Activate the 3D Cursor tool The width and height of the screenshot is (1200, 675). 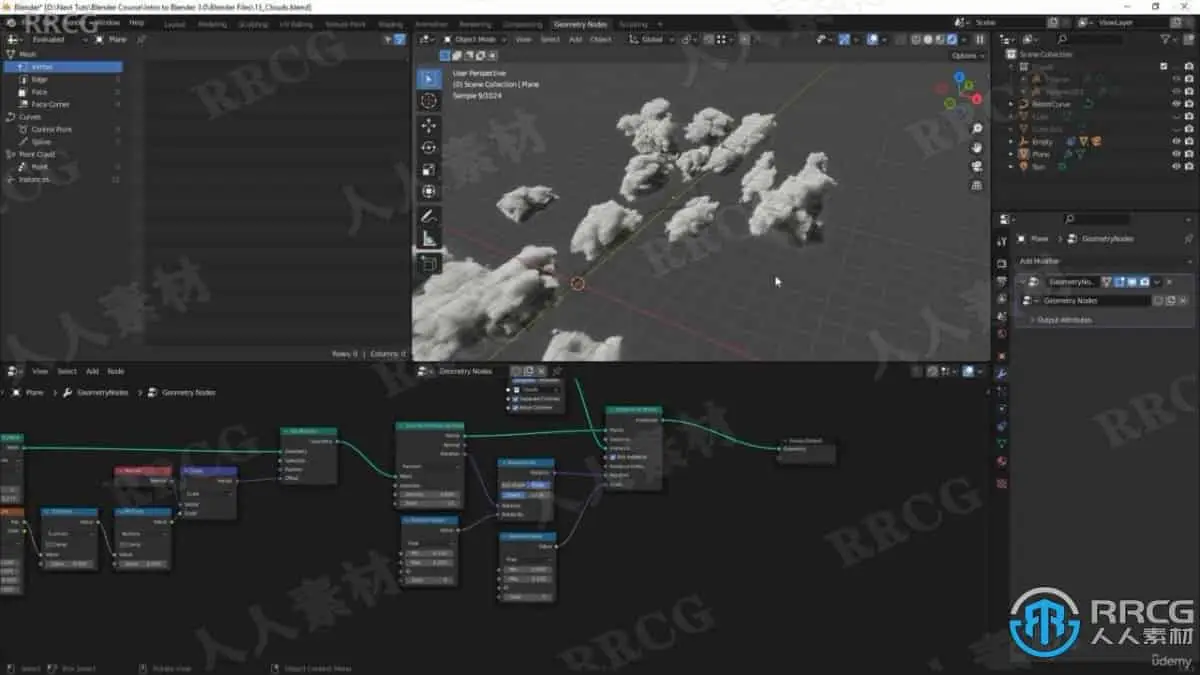[430, 102]
